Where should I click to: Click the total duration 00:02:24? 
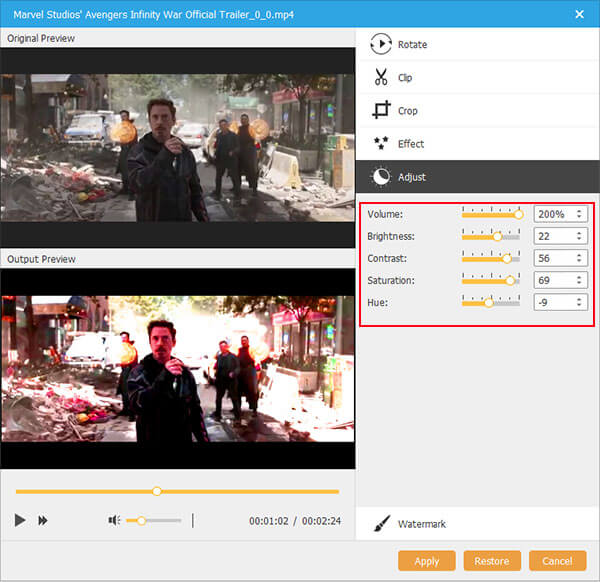click(x=321, y=521)
